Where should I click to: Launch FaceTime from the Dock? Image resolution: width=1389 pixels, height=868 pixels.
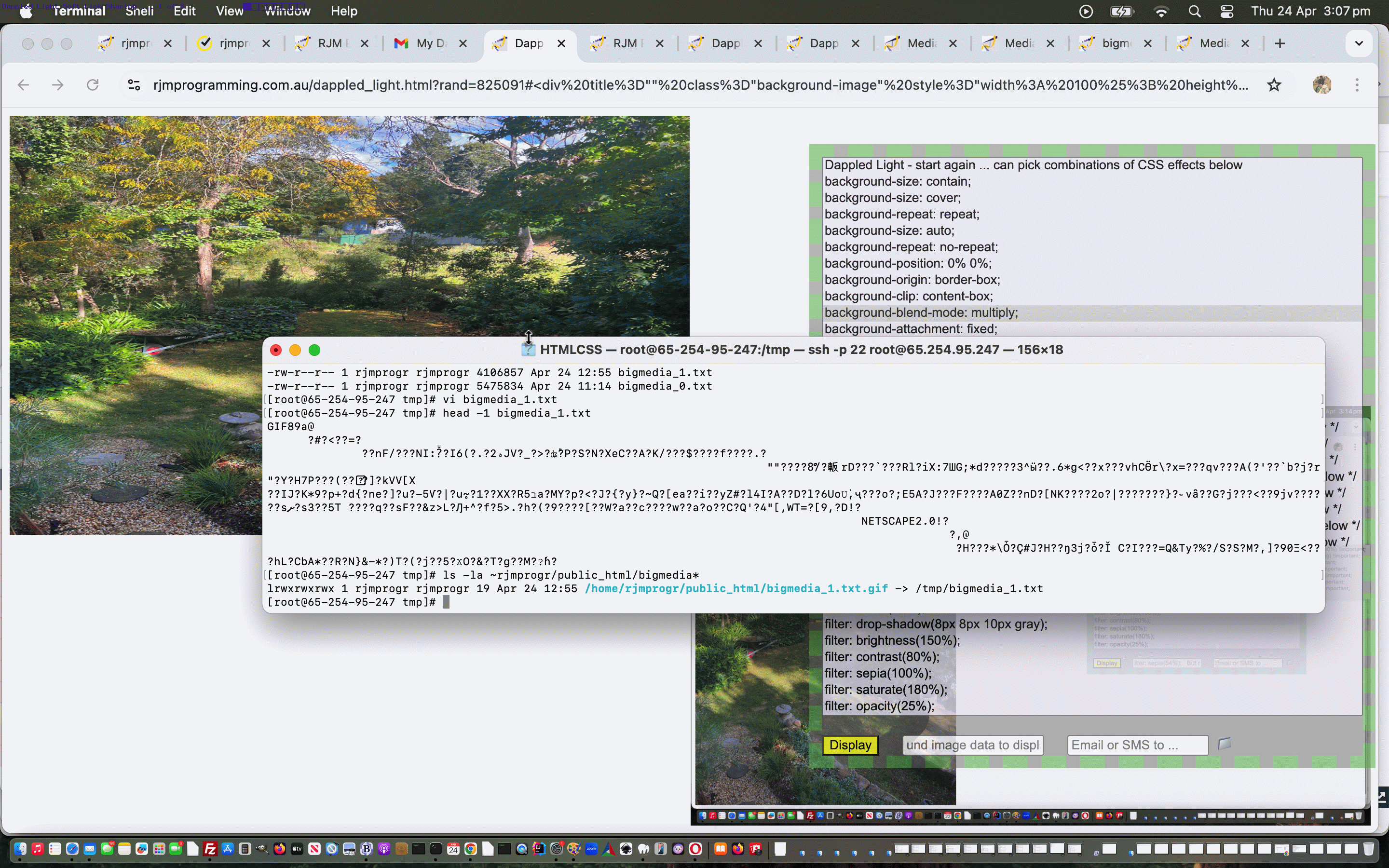click(176, 849)
